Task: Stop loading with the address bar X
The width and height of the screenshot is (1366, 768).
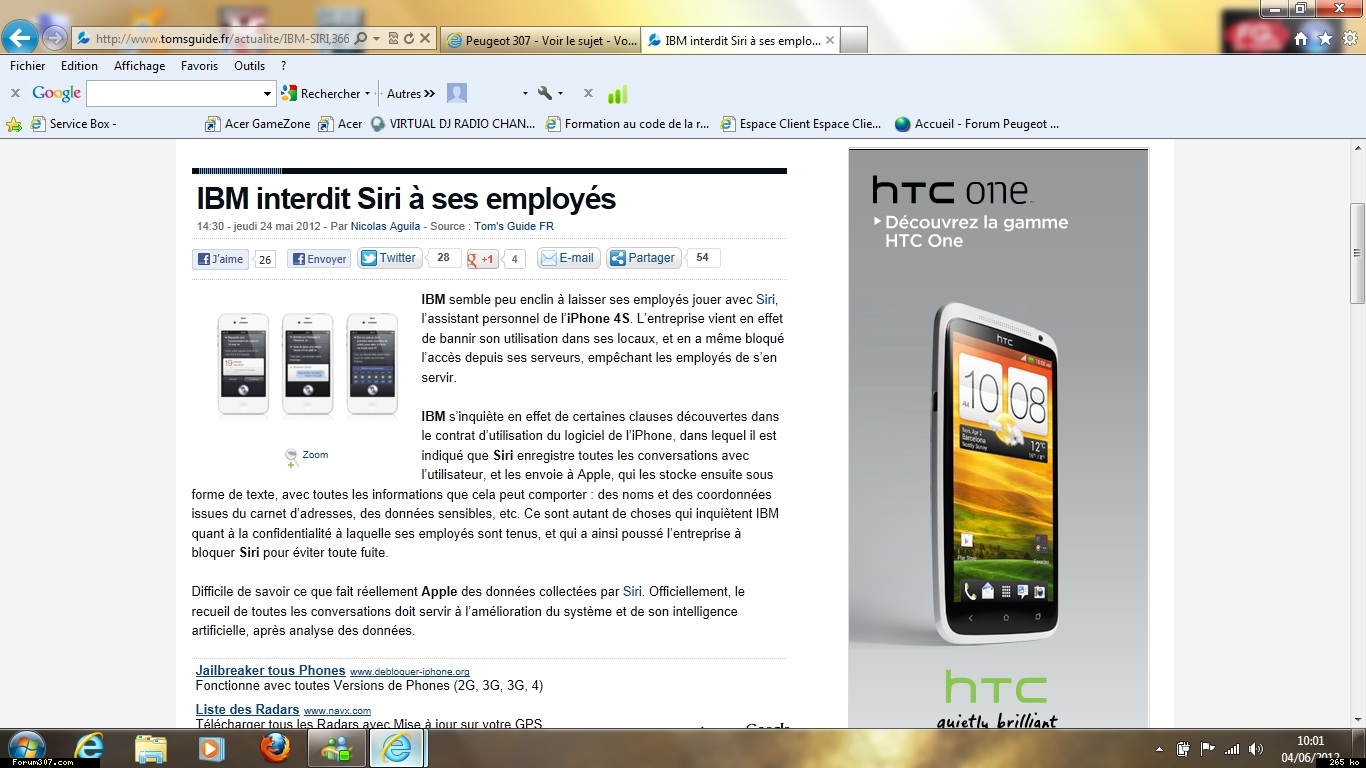Action: (x=425, y=39)
